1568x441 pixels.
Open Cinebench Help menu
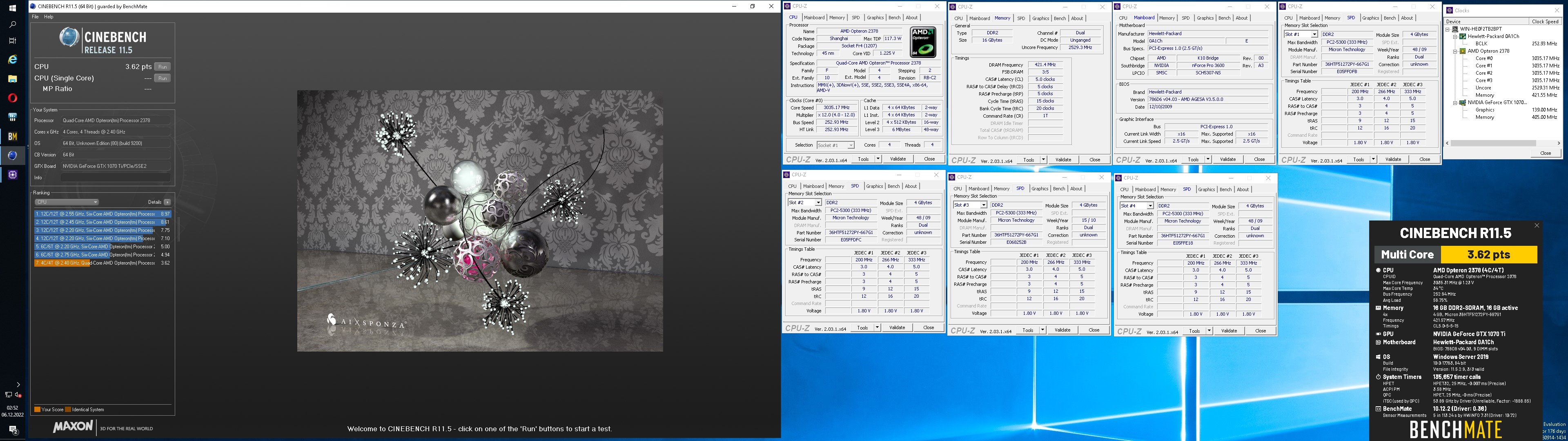[49, 17]
